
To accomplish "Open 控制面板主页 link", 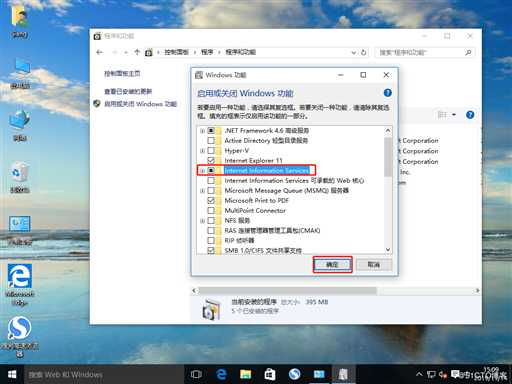I will click(x=122, y=74).
